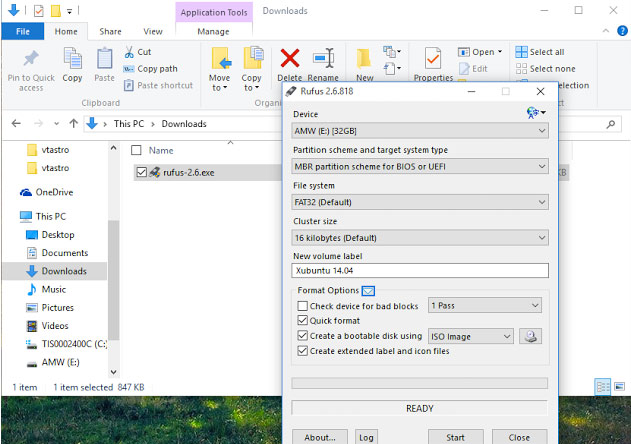This screenshot has width=631, height=444.
Task: Click the Back arrow in Explorer
Action: (x=16, y=124)
